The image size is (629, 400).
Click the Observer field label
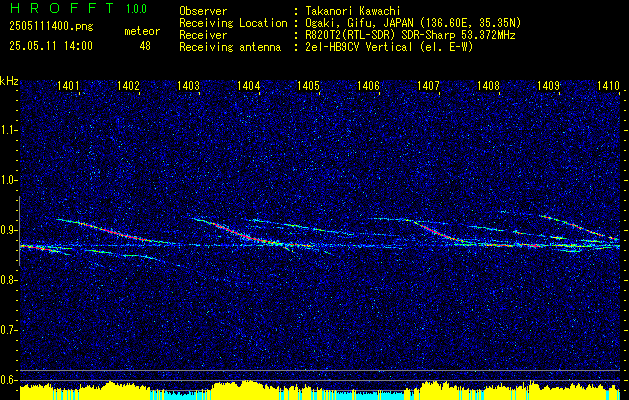pos(203,11)
